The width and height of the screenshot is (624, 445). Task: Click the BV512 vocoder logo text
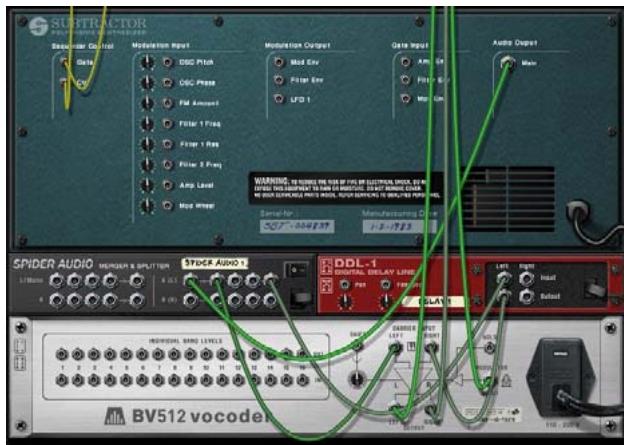[187, 416]
